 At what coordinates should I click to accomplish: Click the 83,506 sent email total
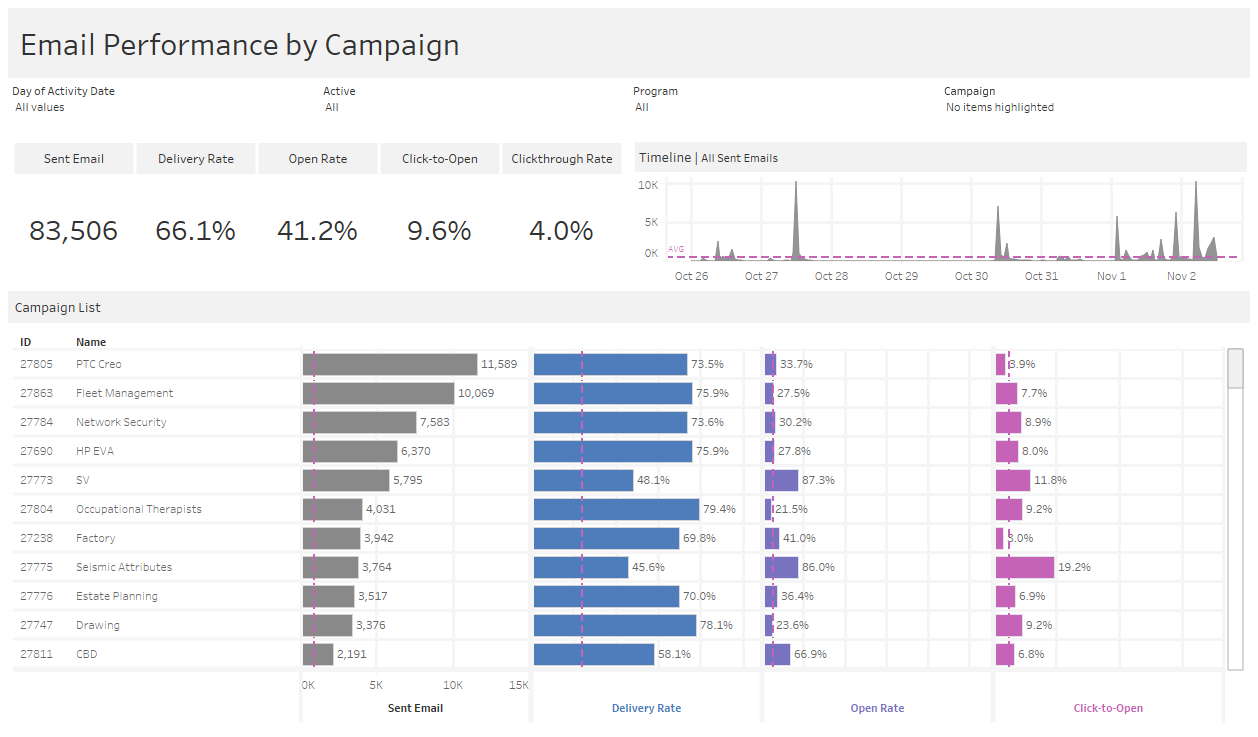click(73, 231)
